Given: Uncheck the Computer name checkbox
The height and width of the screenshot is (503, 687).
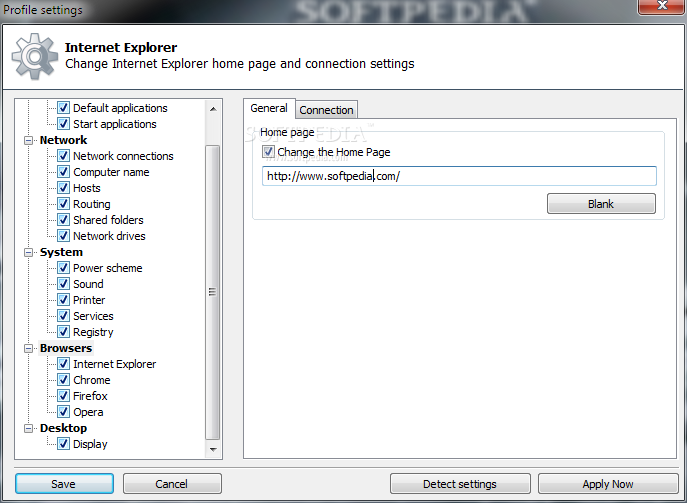Looking at the screenshot, I should 64,172.
